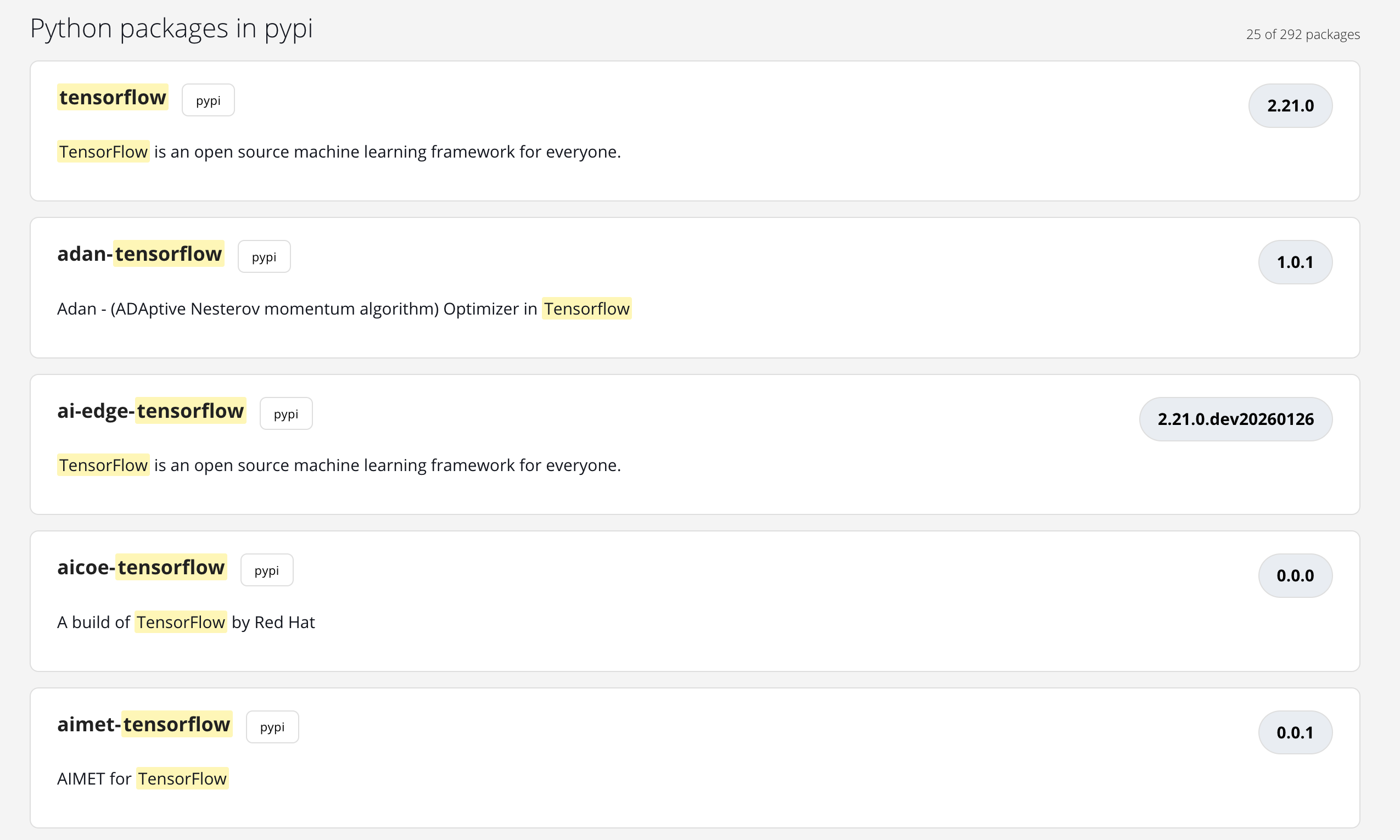Open the adan-tensorflow package title

click(141, 254)
